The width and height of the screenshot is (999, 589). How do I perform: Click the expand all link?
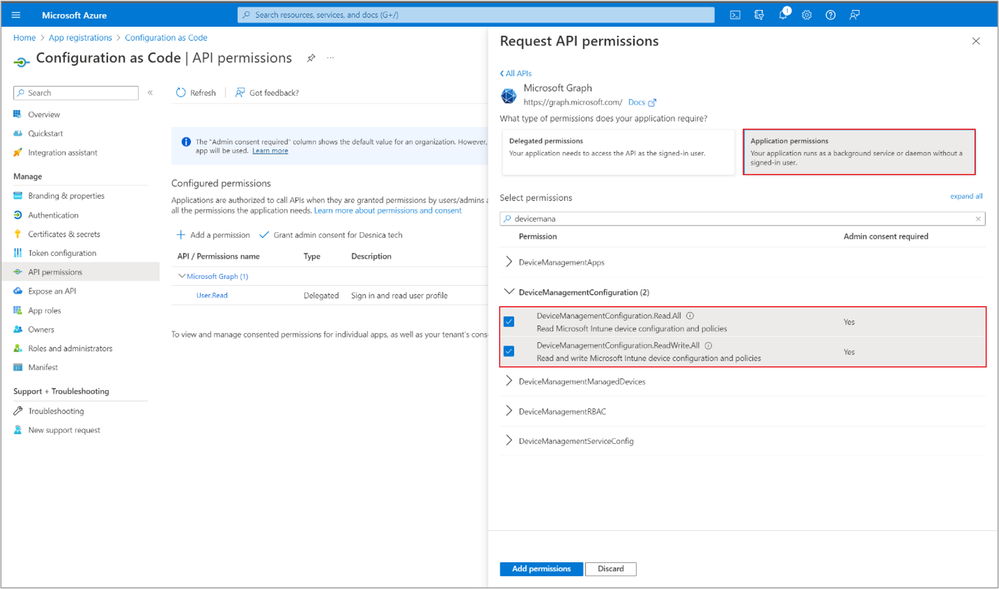pyautogui.click(x=966, y=196)
